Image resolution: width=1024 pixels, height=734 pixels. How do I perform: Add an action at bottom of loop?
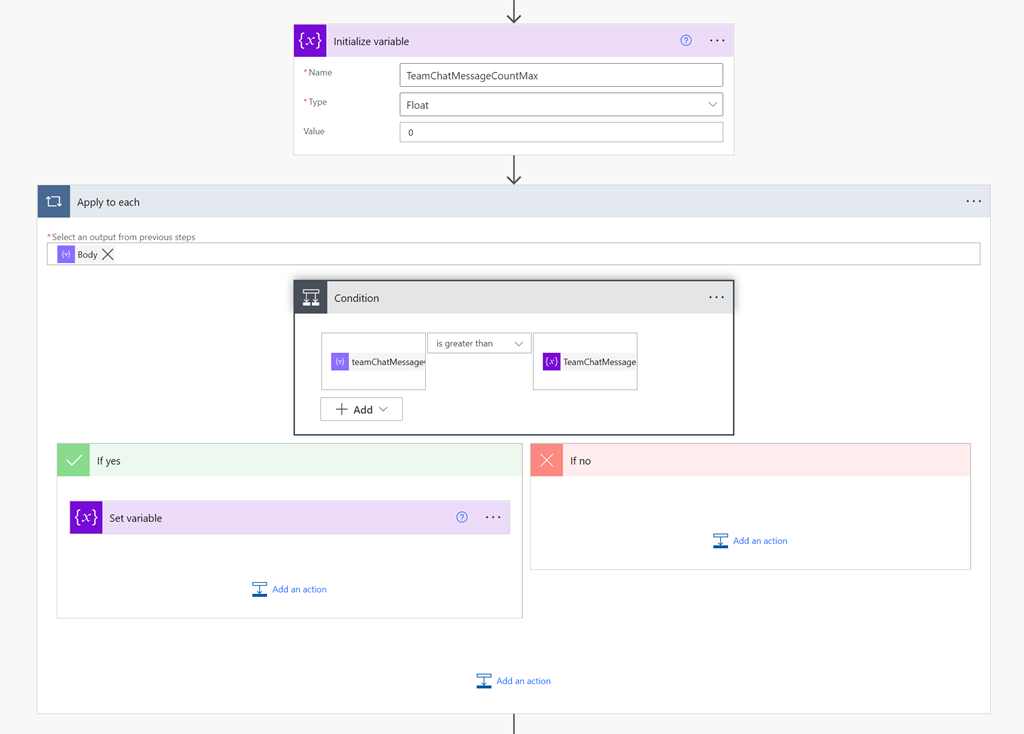(514, 681)
